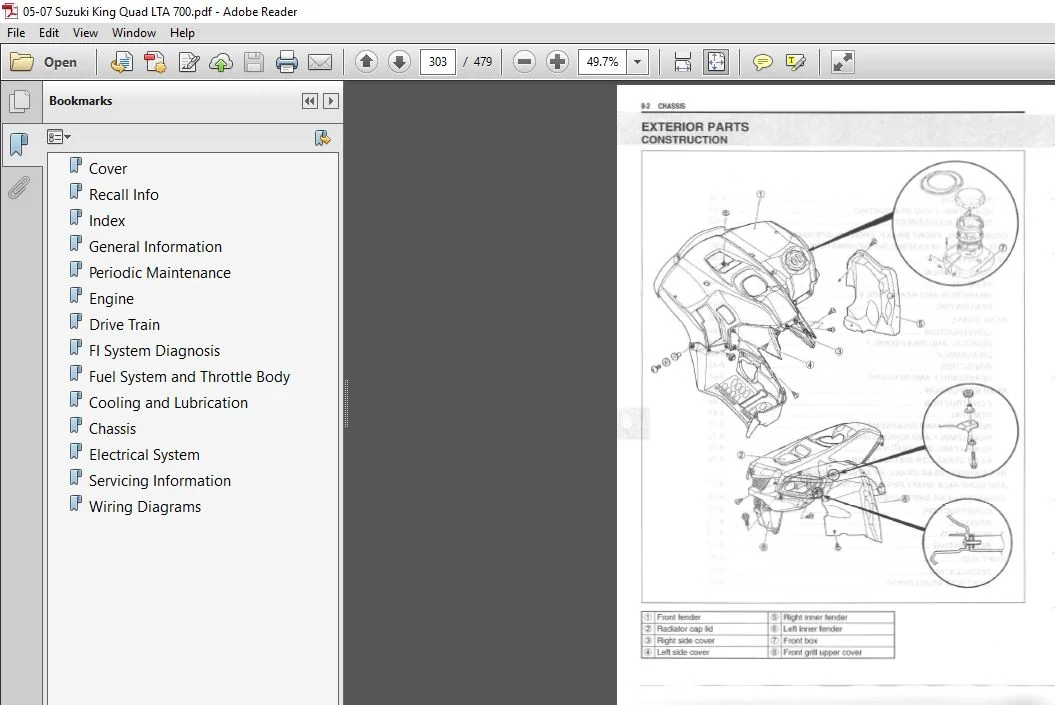Open the File menu
1055x705 pixels.
[x=16, y=32]
